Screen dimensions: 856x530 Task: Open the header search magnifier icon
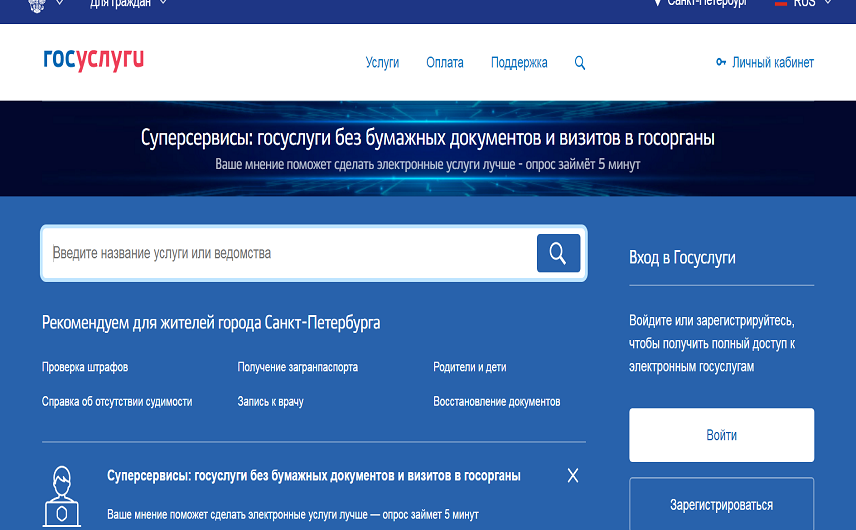pos(580,63)
